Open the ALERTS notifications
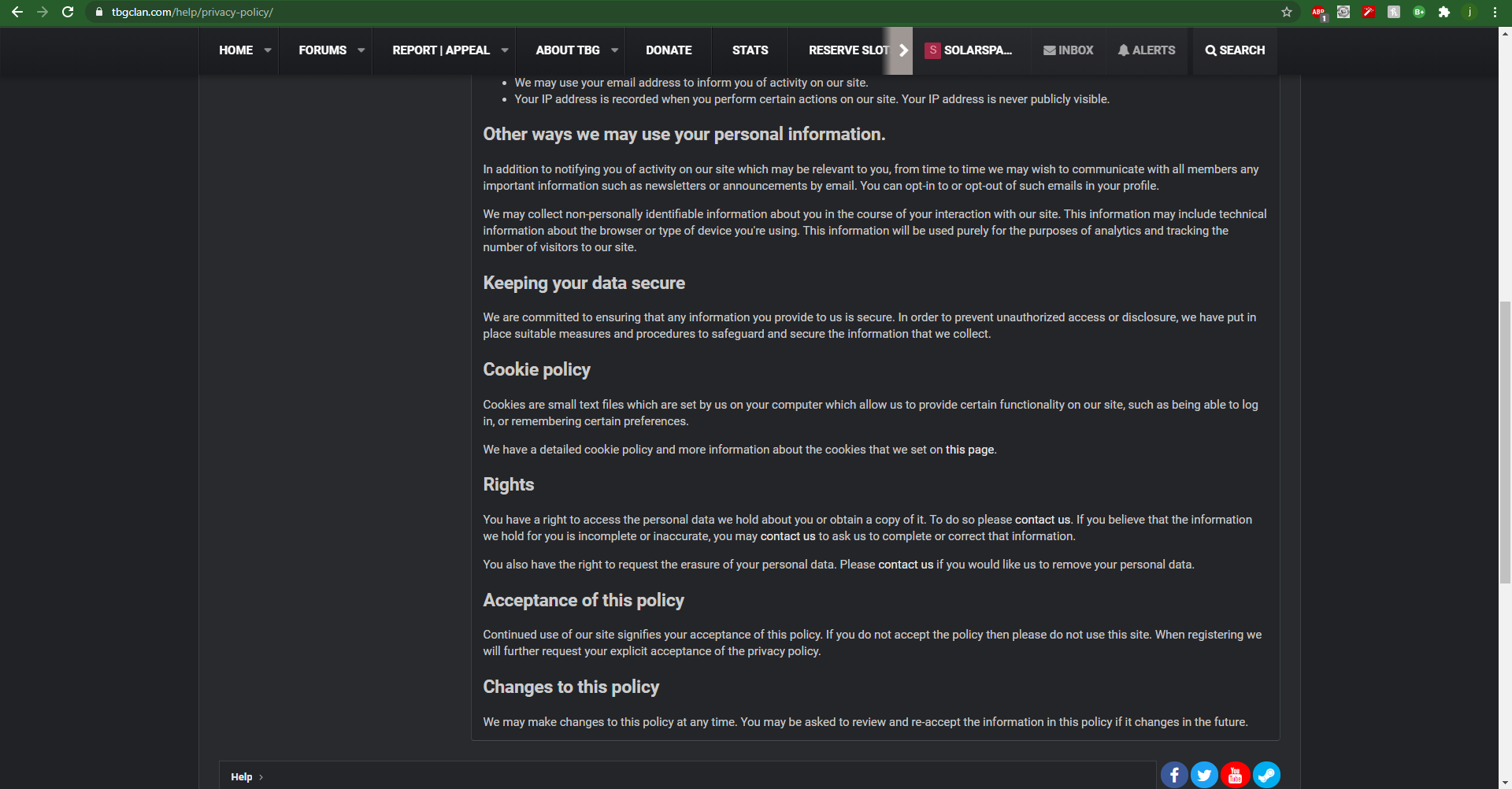This screenshot has width=1512, height=789. [1147, 50]
